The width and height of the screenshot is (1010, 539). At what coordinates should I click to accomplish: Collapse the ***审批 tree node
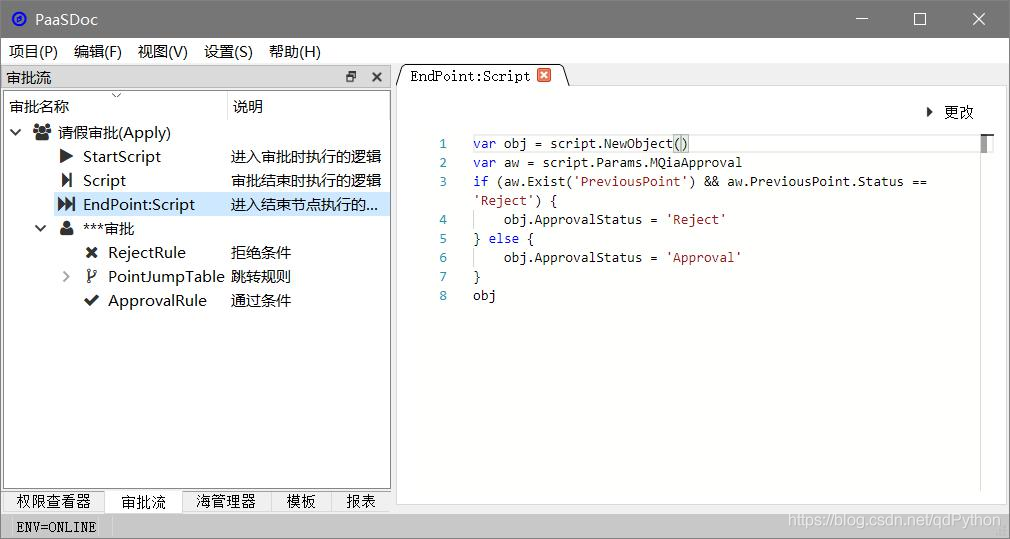(41, 228)
